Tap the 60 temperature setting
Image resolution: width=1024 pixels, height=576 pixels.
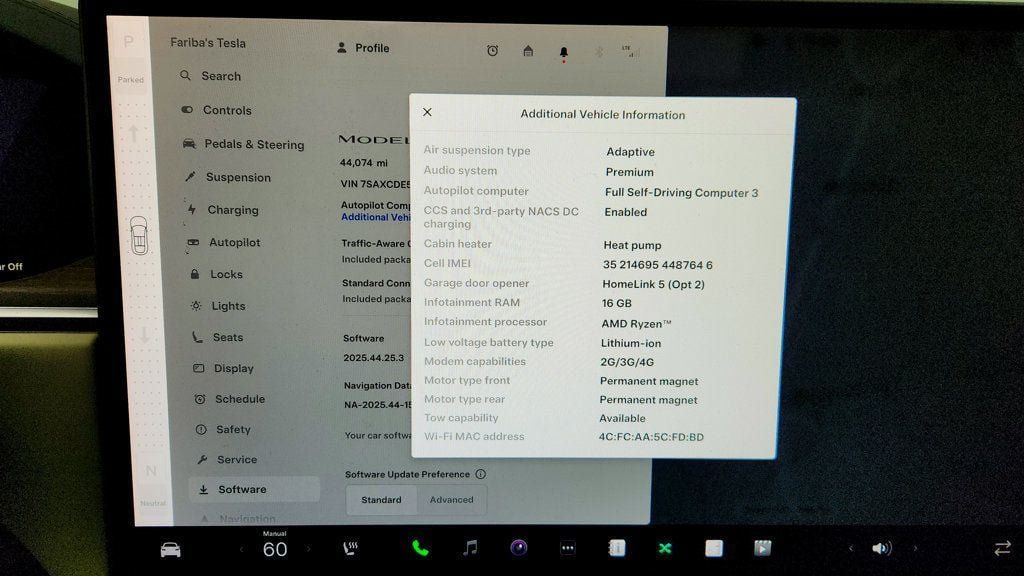coord(275,549)
